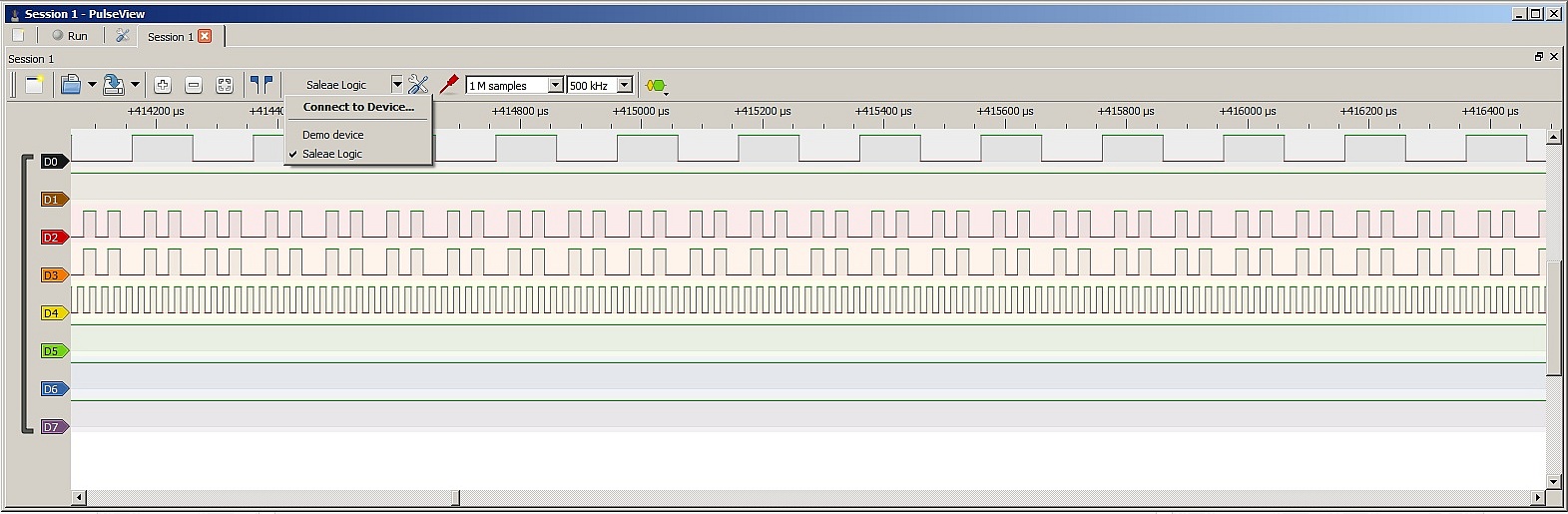
Task: Click the D0 channel label
Action: pos(54,162)
